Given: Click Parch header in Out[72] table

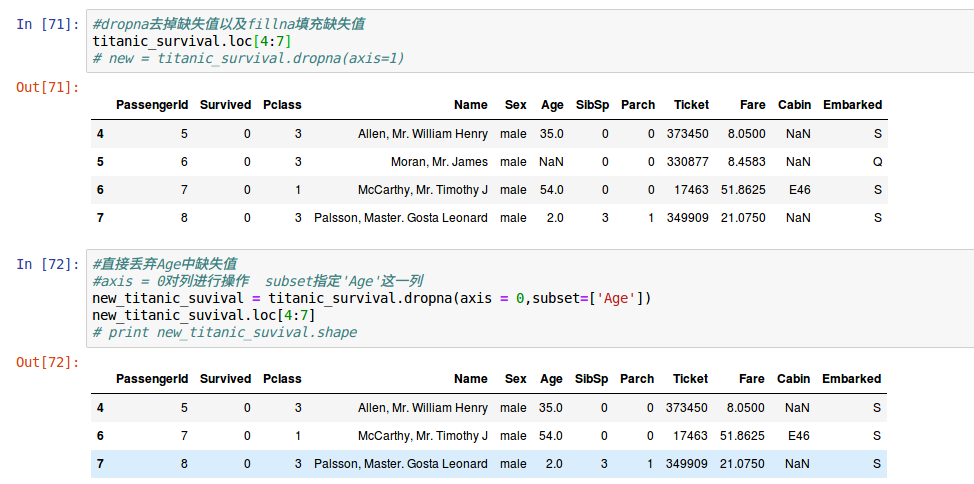Looking at the screenshot, I should [637, 379].
